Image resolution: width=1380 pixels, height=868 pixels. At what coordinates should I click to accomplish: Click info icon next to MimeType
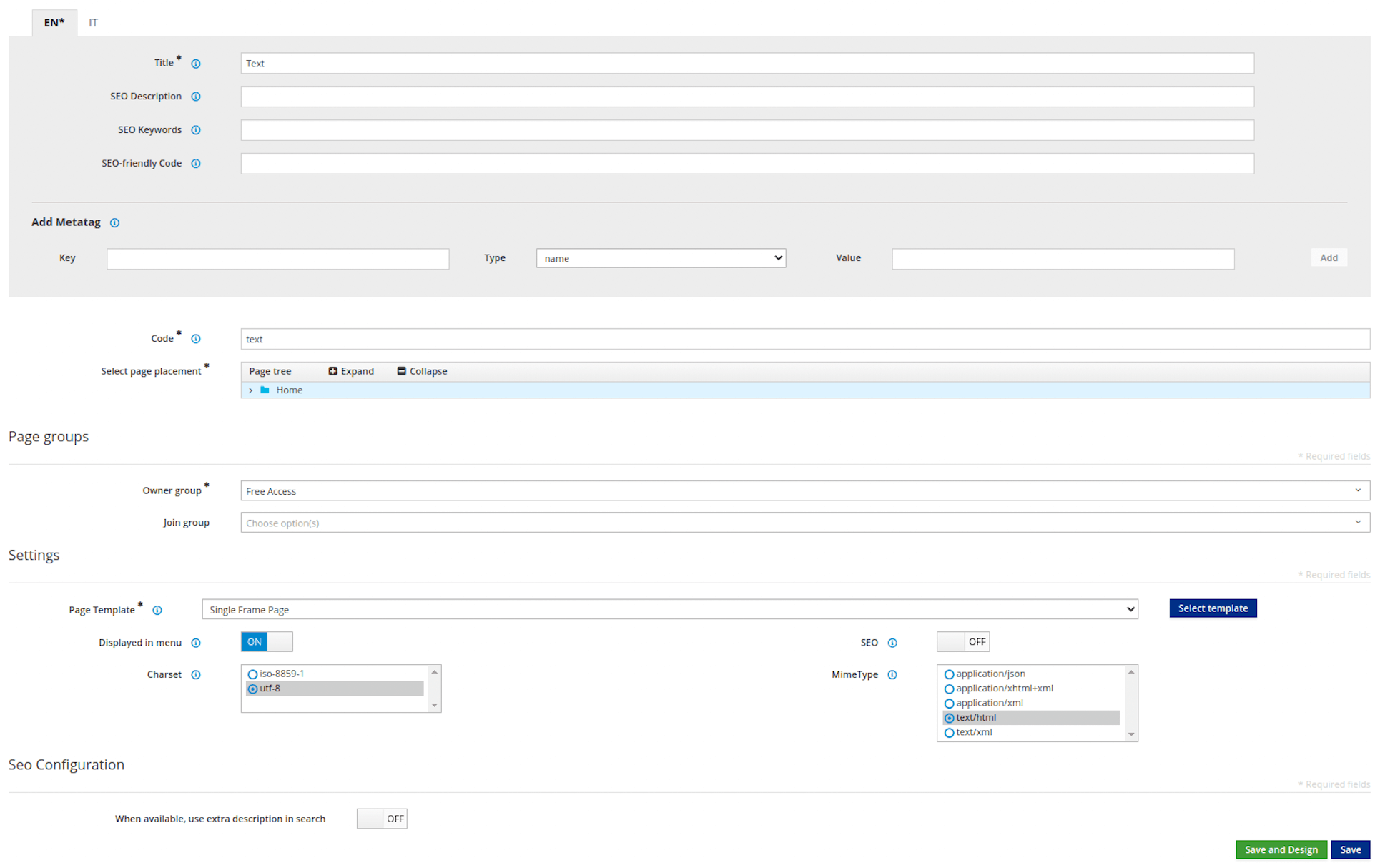coord(892,675)
